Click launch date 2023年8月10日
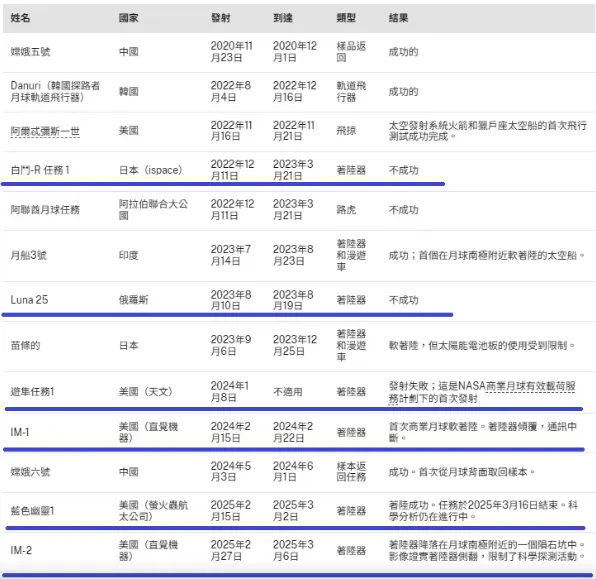 click(x=231, y=300)
